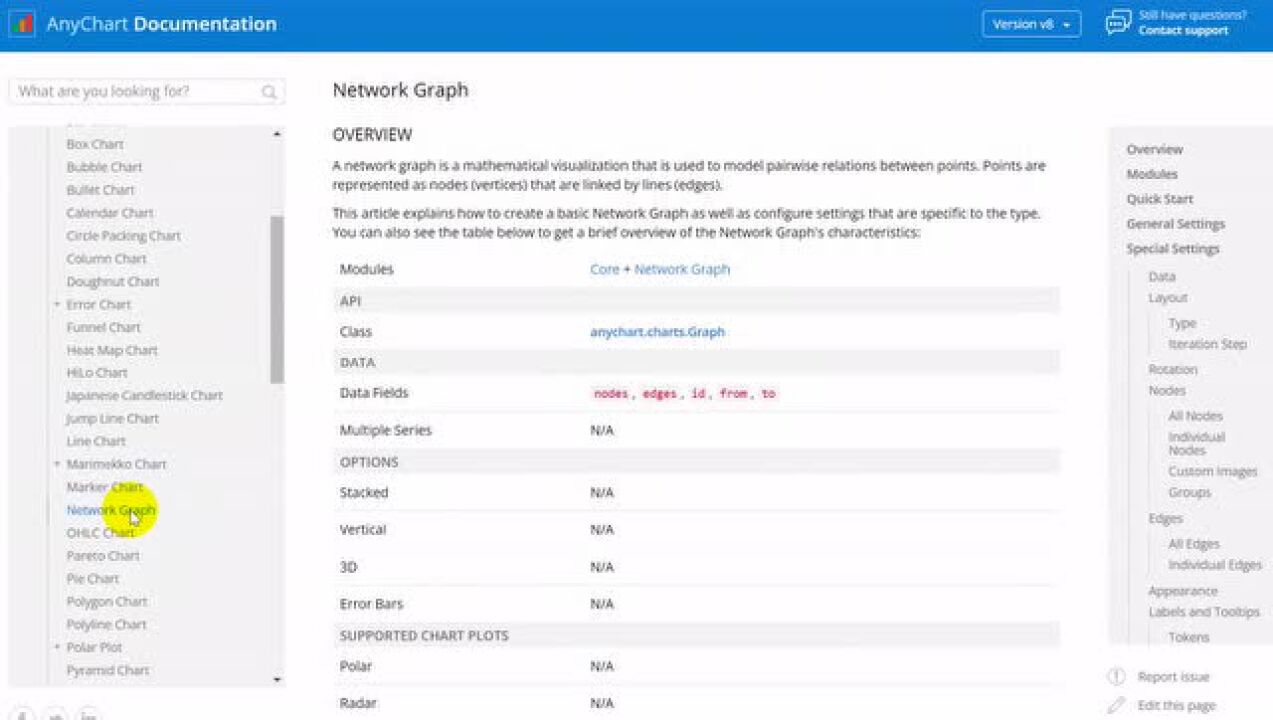Jump to the Appearance section

pos(1183,591)
